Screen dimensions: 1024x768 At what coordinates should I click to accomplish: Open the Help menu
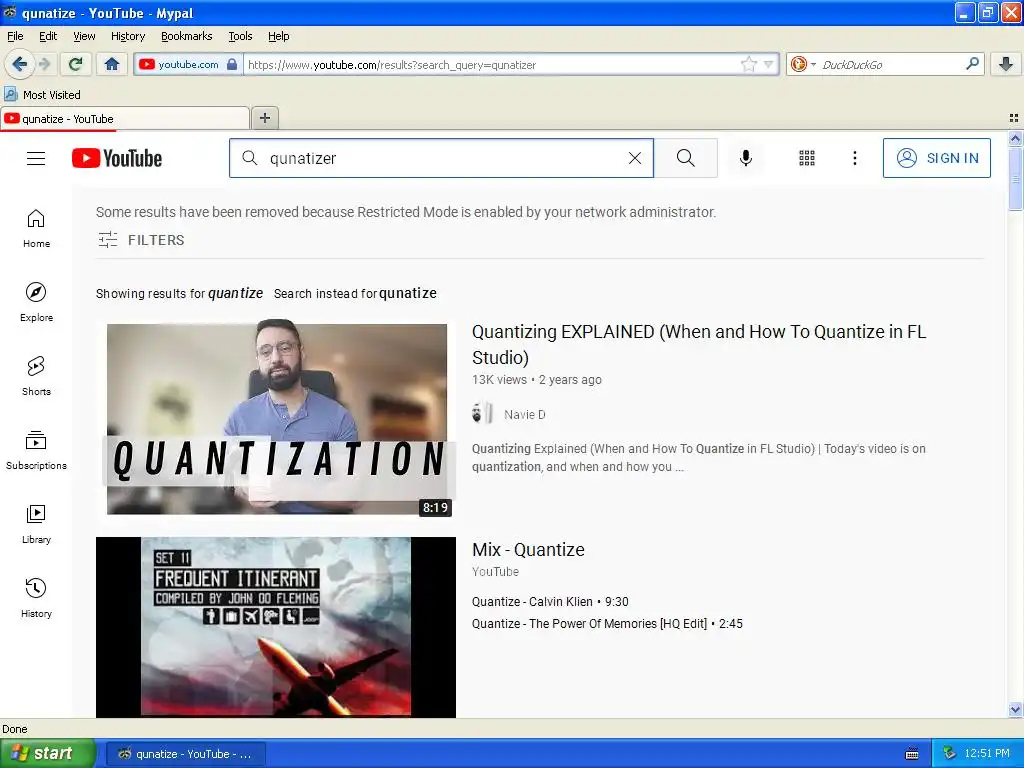click(278, 36)
